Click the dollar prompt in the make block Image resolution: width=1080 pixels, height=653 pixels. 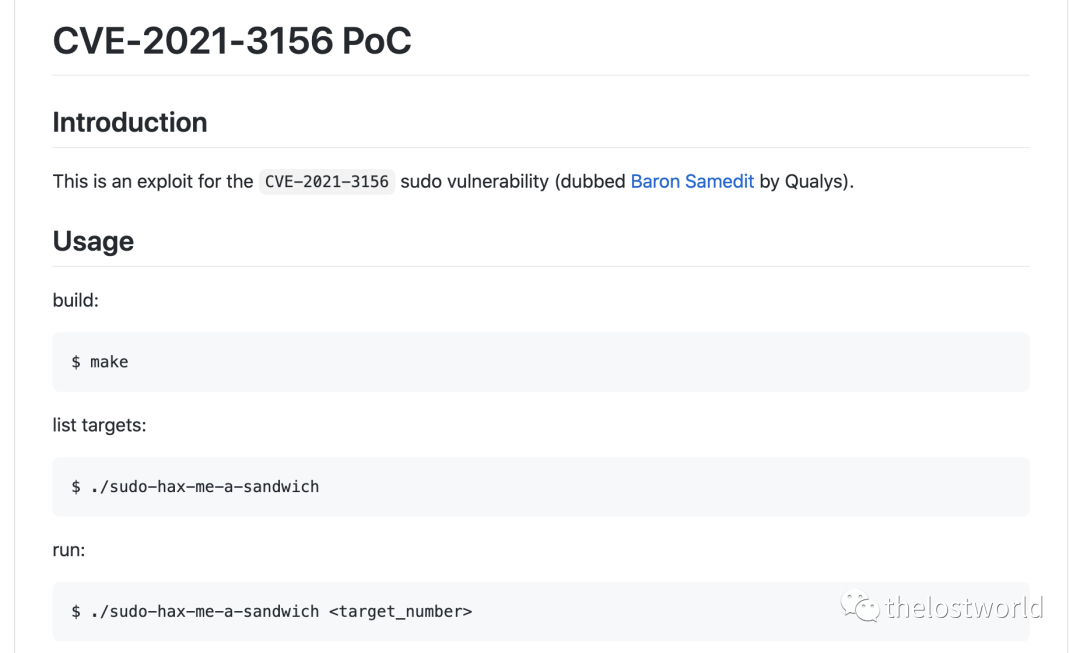(76, 362)
